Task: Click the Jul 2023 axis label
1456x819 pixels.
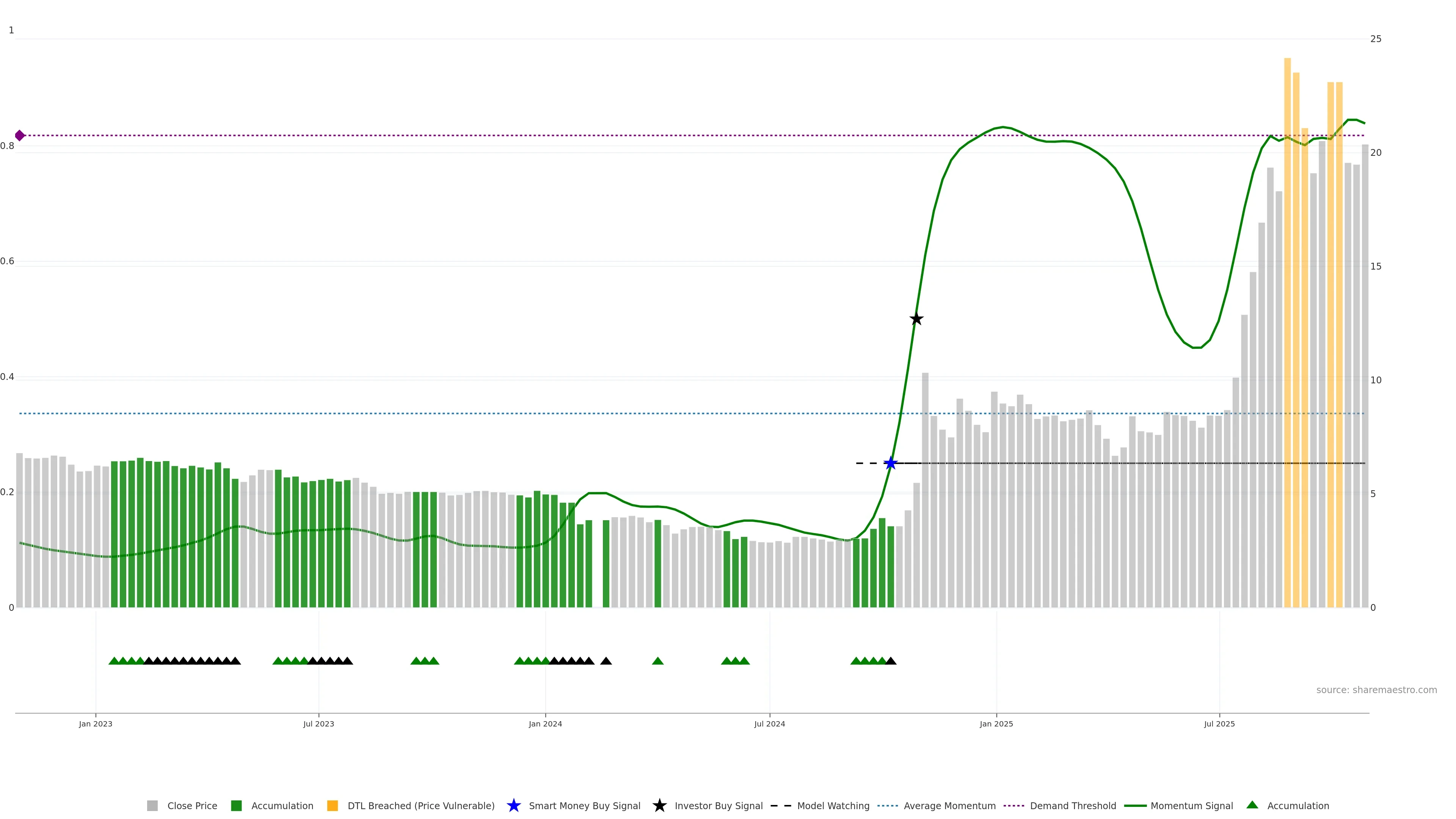Action: [318, 724]
